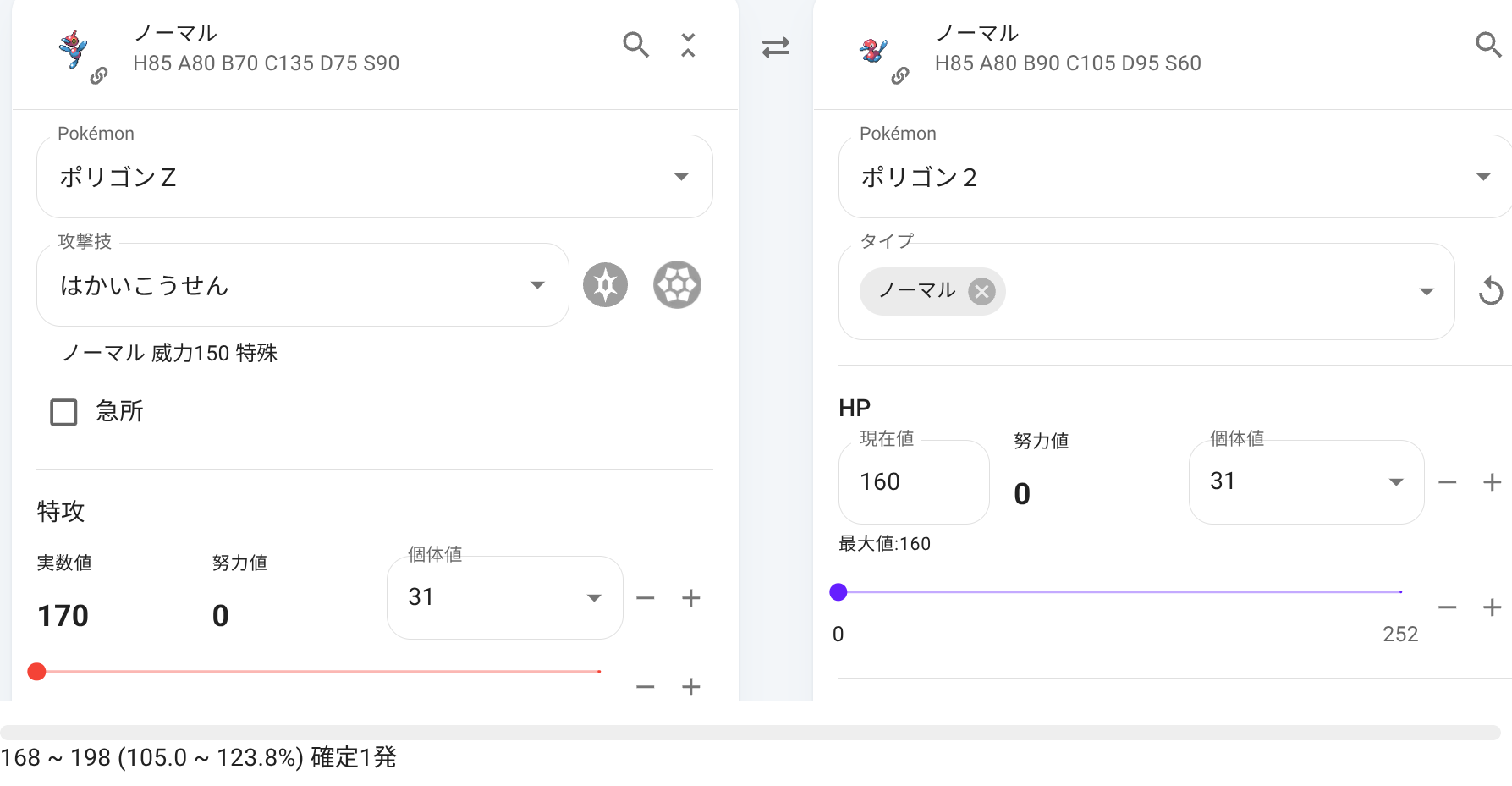Open the 特攻 個体値 31 dropdown

[505, 597]
